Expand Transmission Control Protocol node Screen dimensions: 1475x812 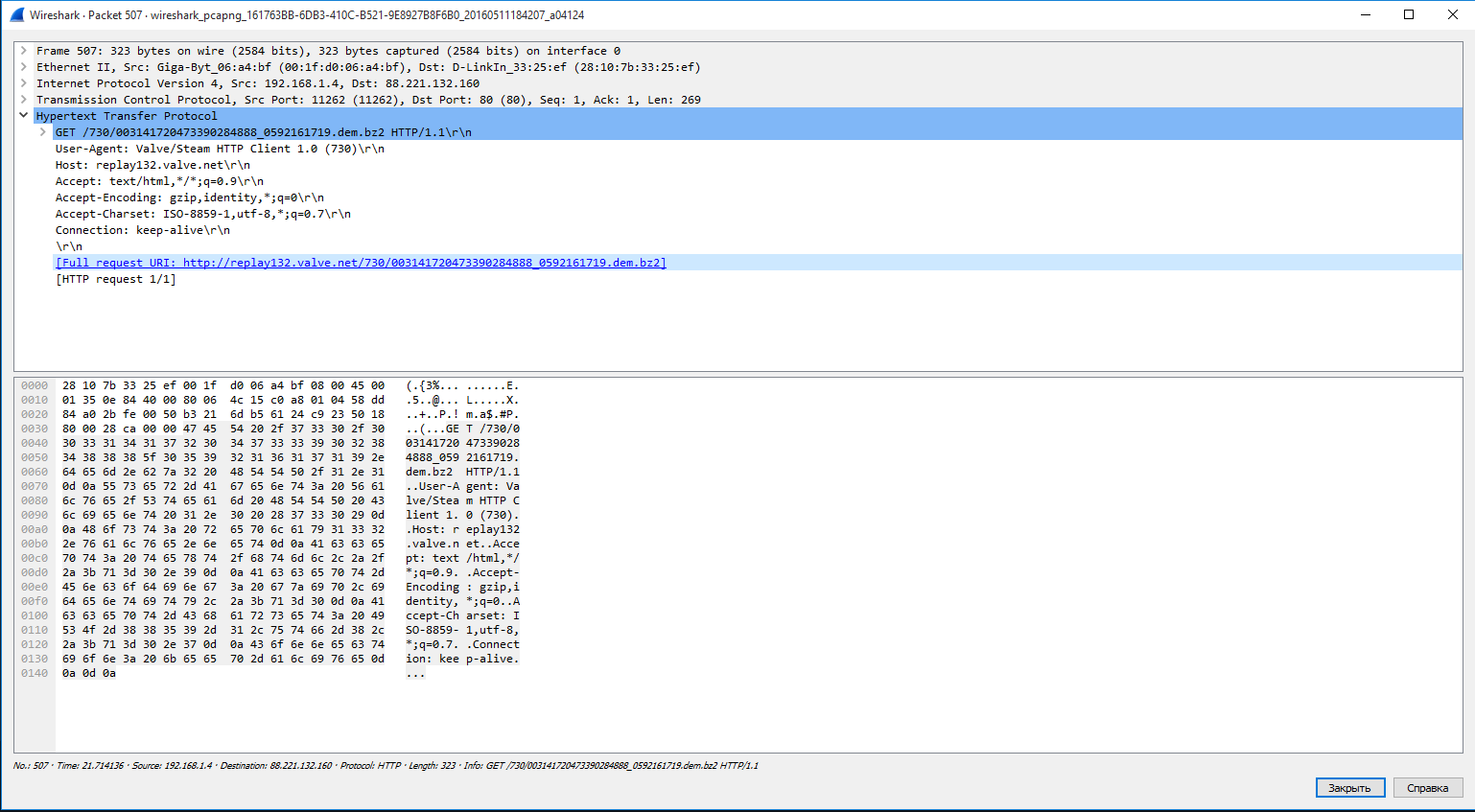[x=23, y=100]
